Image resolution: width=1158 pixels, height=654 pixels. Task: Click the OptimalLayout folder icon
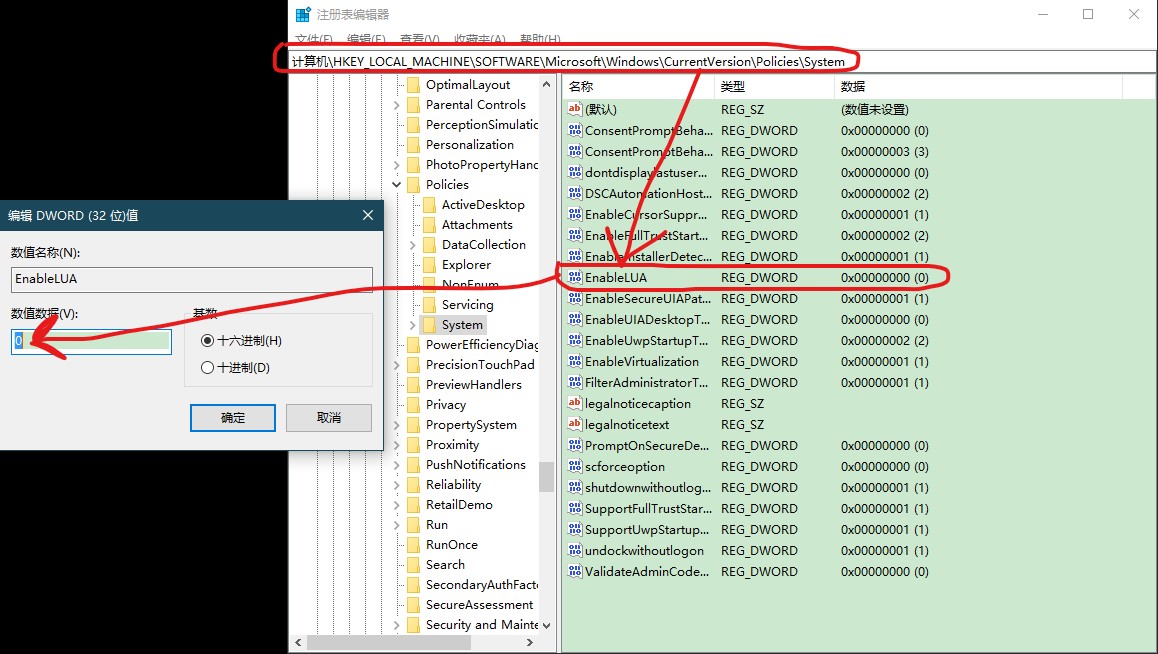tap(414, 85)
